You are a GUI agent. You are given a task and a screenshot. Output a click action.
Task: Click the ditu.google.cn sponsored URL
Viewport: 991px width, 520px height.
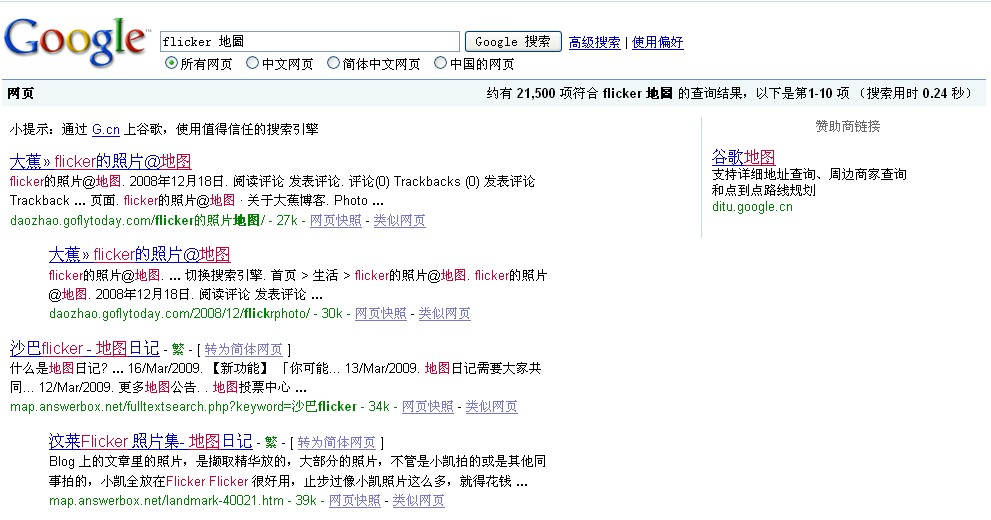(752, 207)
